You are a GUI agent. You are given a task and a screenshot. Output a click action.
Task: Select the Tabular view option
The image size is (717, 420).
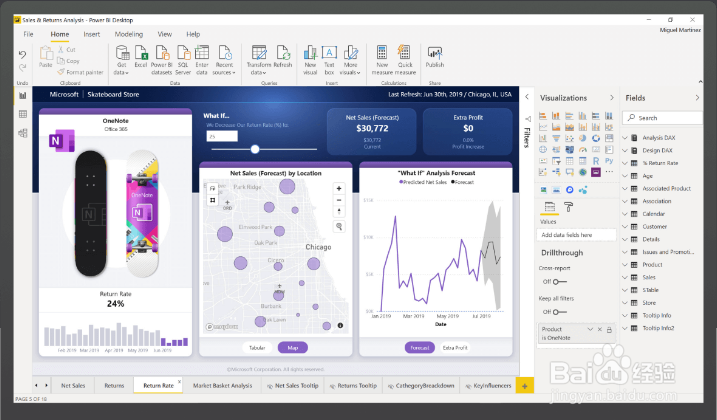coord(257,348)
